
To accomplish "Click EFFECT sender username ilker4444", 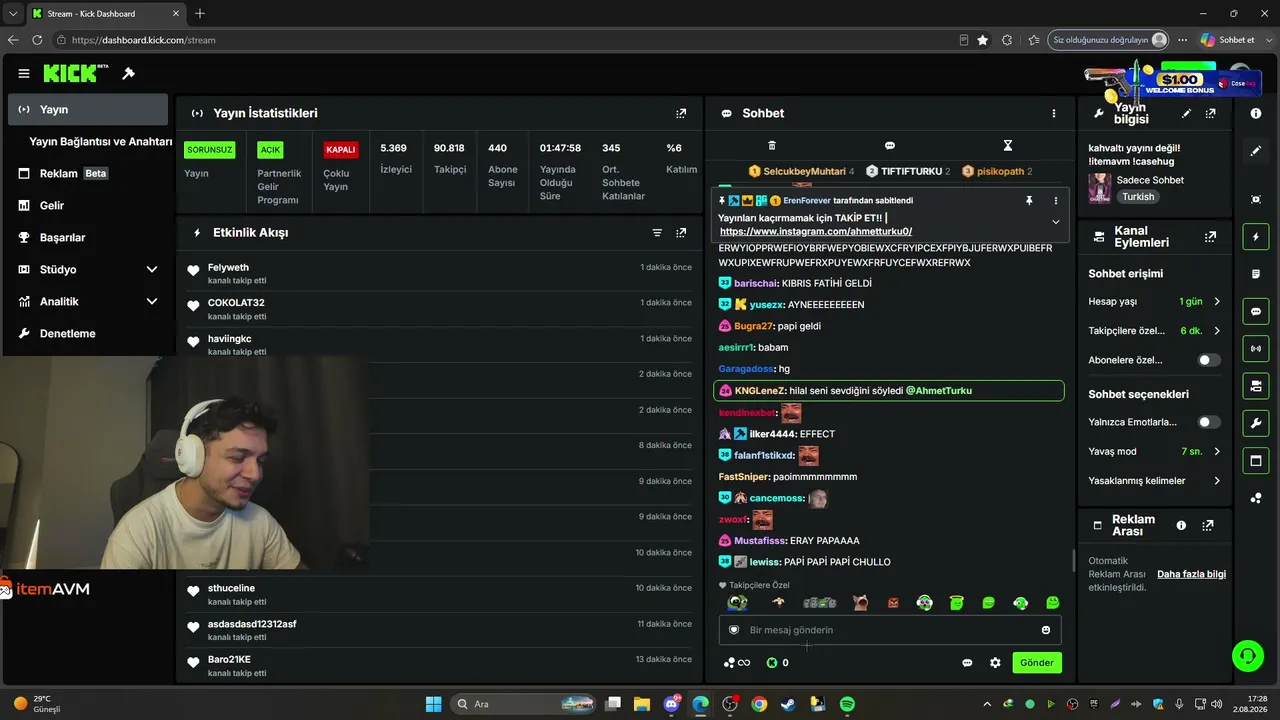I will point(773,434).
